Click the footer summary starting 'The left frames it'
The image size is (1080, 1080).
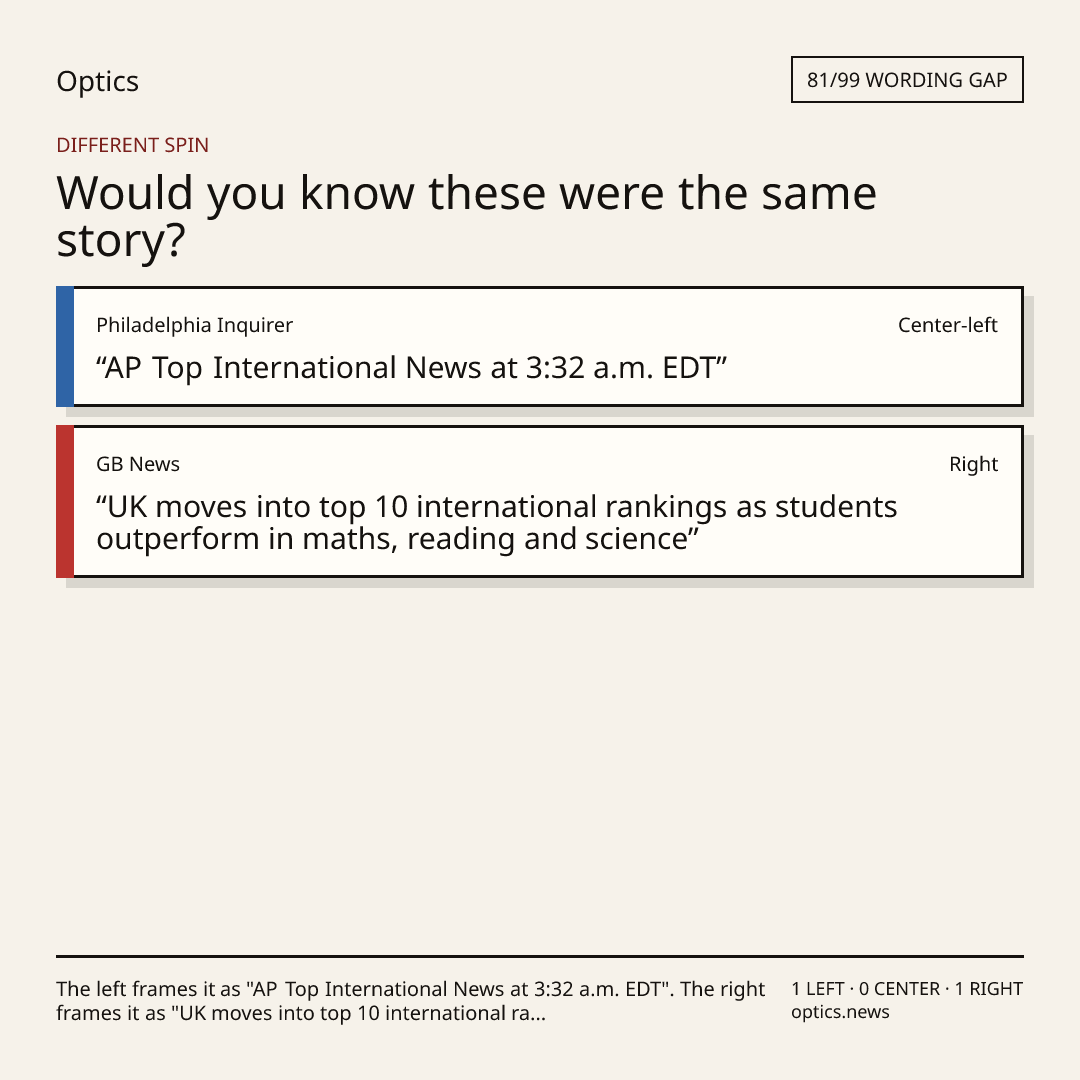[411, 1001]
